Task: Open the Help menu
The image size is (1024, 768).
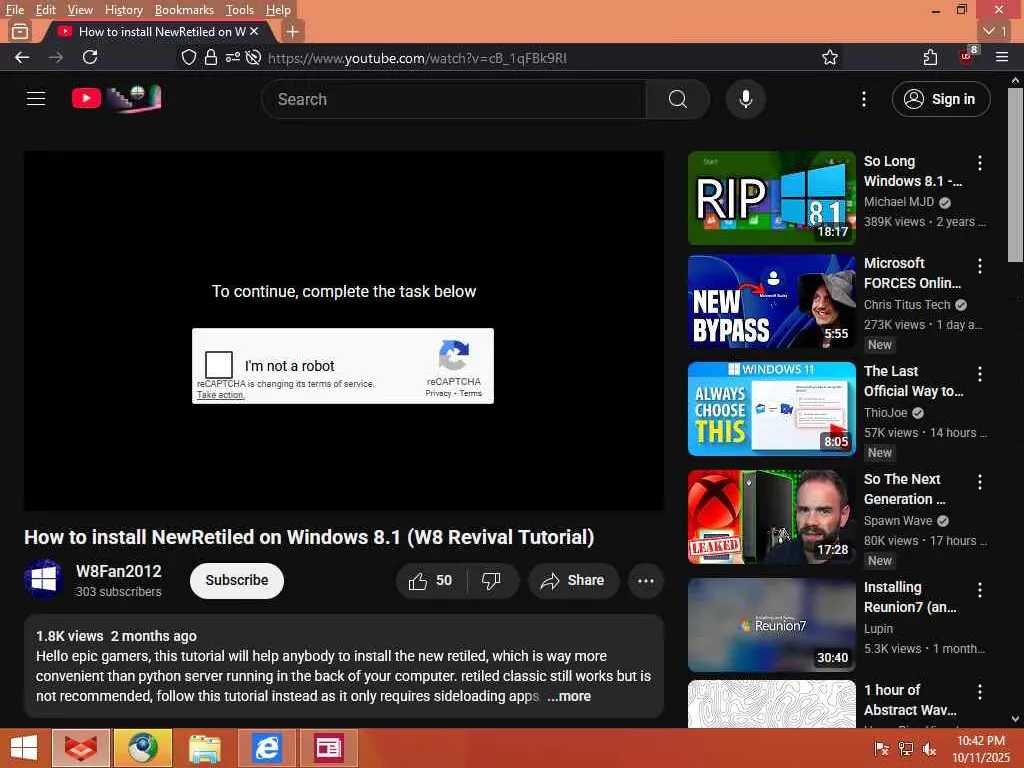Action: [x=278, y=10]
